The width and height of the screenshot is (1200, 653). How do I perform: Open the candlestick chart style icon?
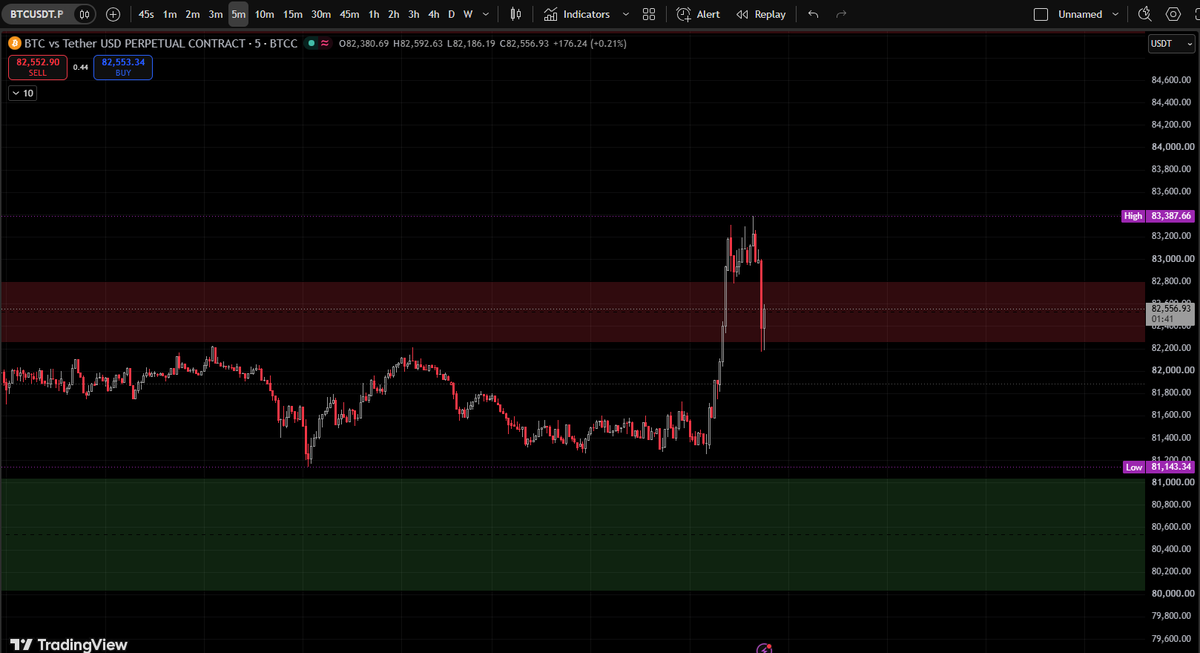click(516, 14)
